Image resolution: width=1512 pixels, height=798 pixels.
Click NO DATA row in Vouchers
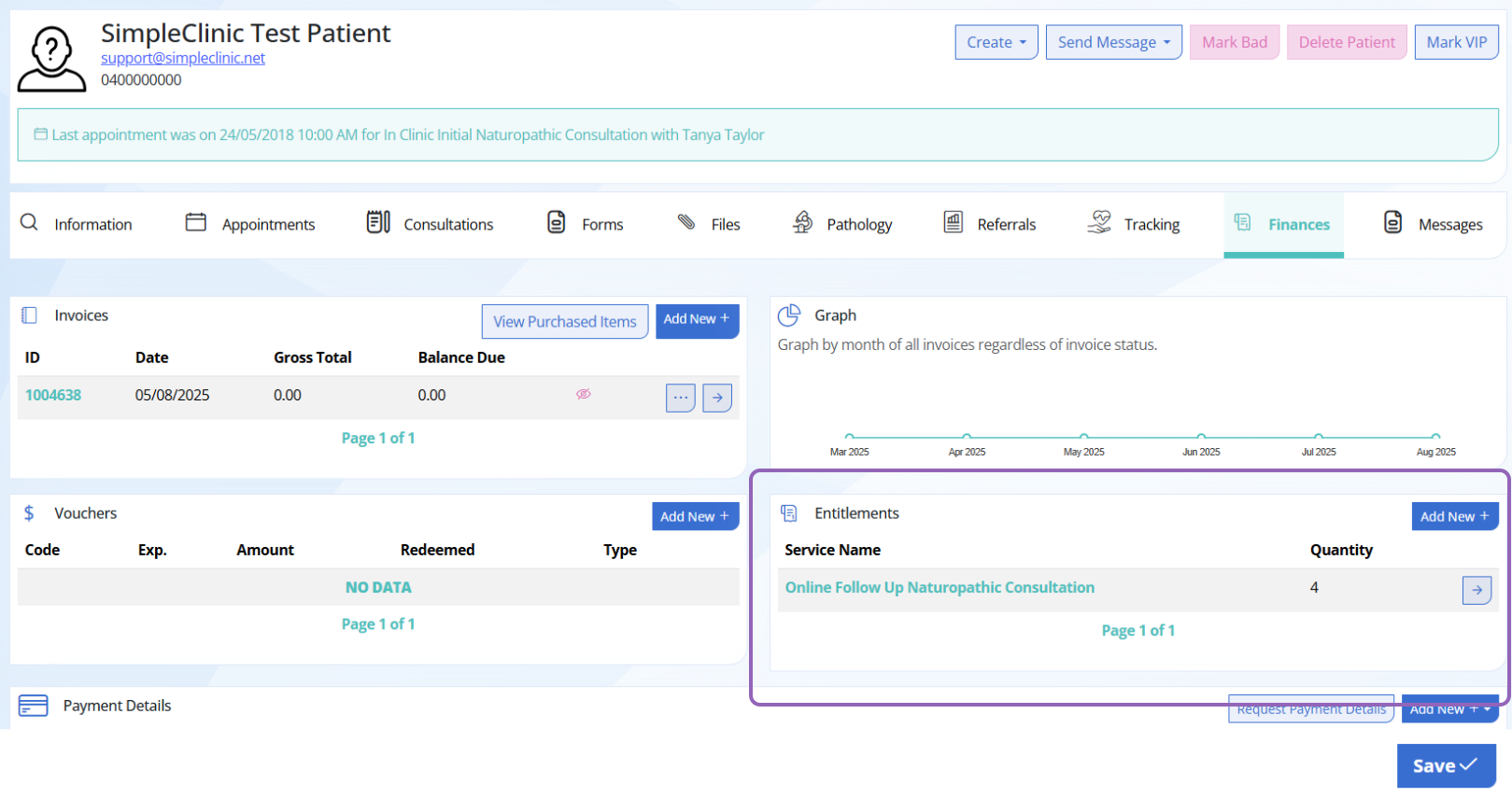[x=378, y=587]
